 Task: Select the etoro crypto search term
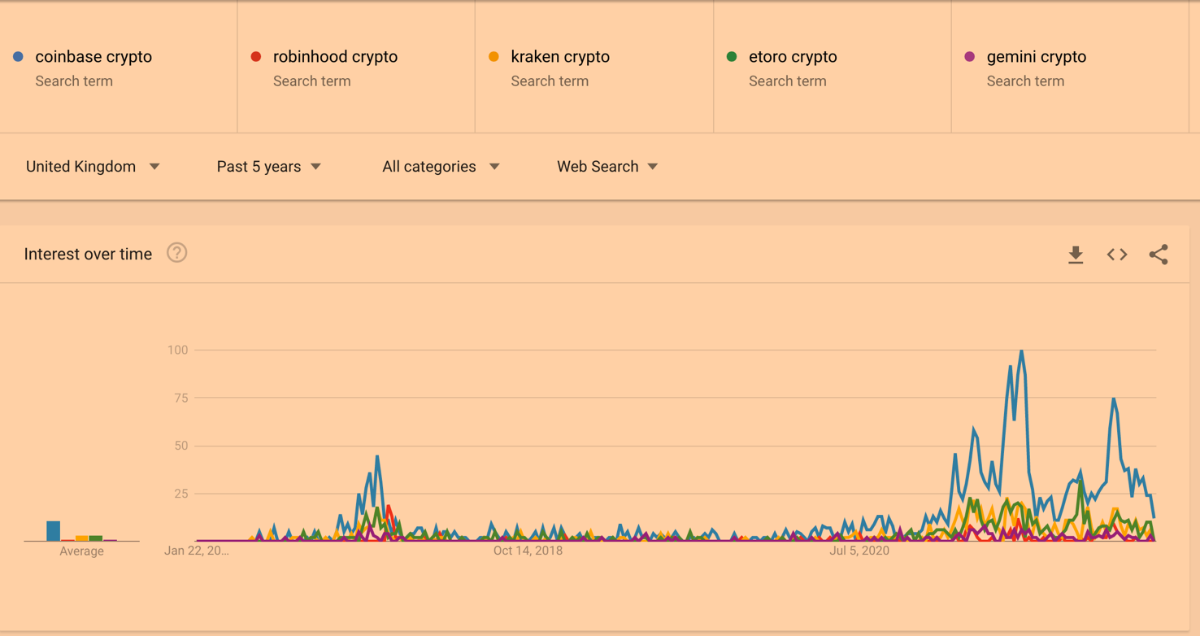tap(793, 57)
